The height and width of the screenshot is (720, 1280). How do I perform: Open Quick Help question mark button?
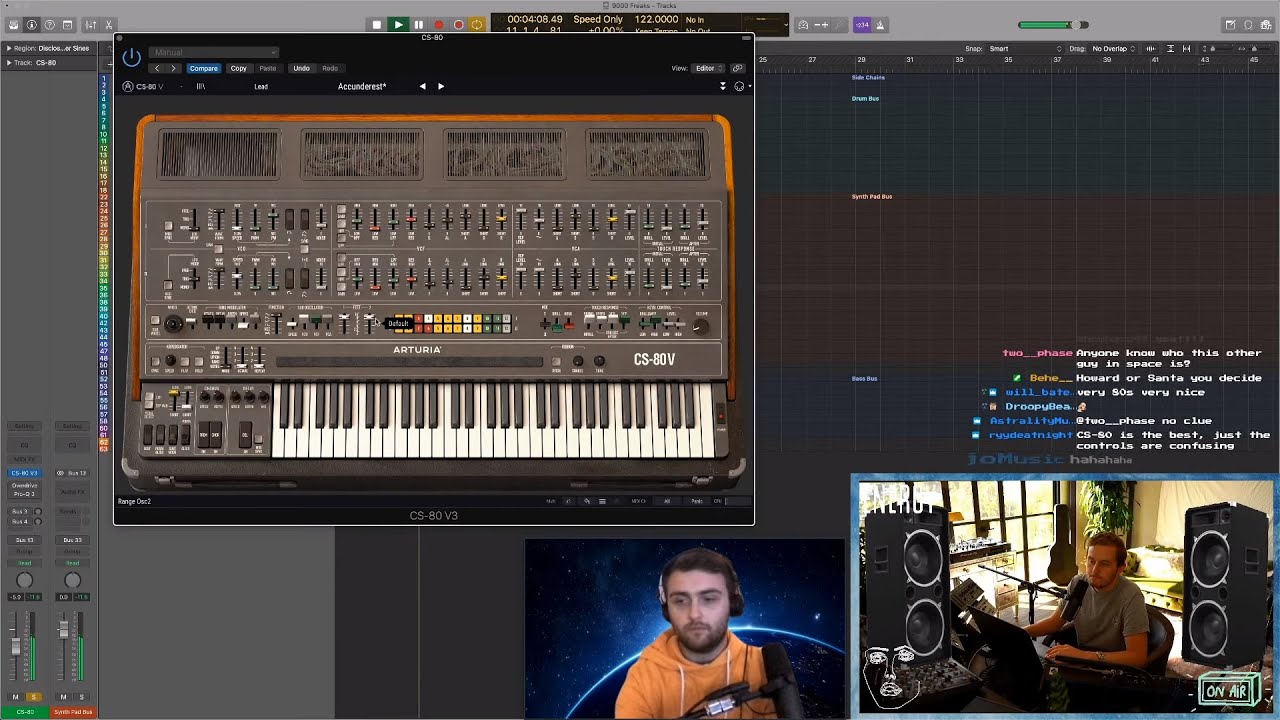(x=49, y=25)
